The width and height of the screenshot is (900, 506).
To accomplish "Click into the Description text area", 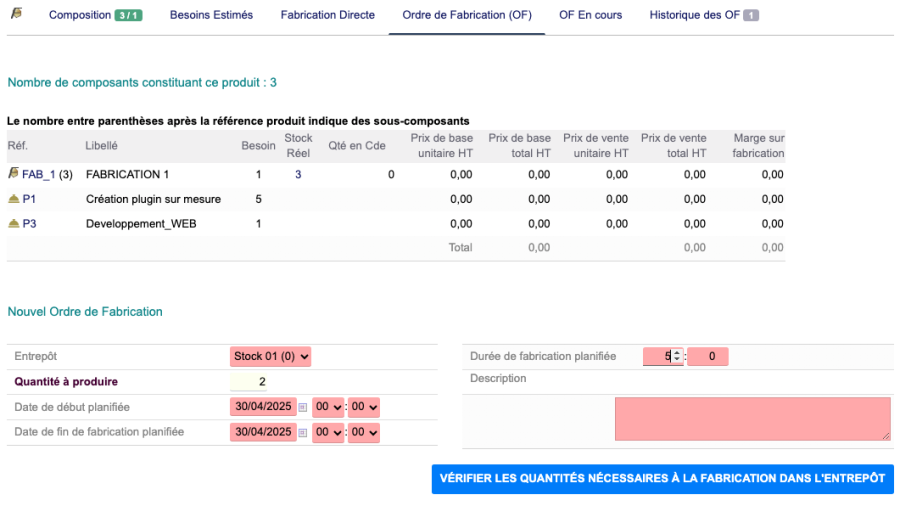I will click(x=752, y=418).
